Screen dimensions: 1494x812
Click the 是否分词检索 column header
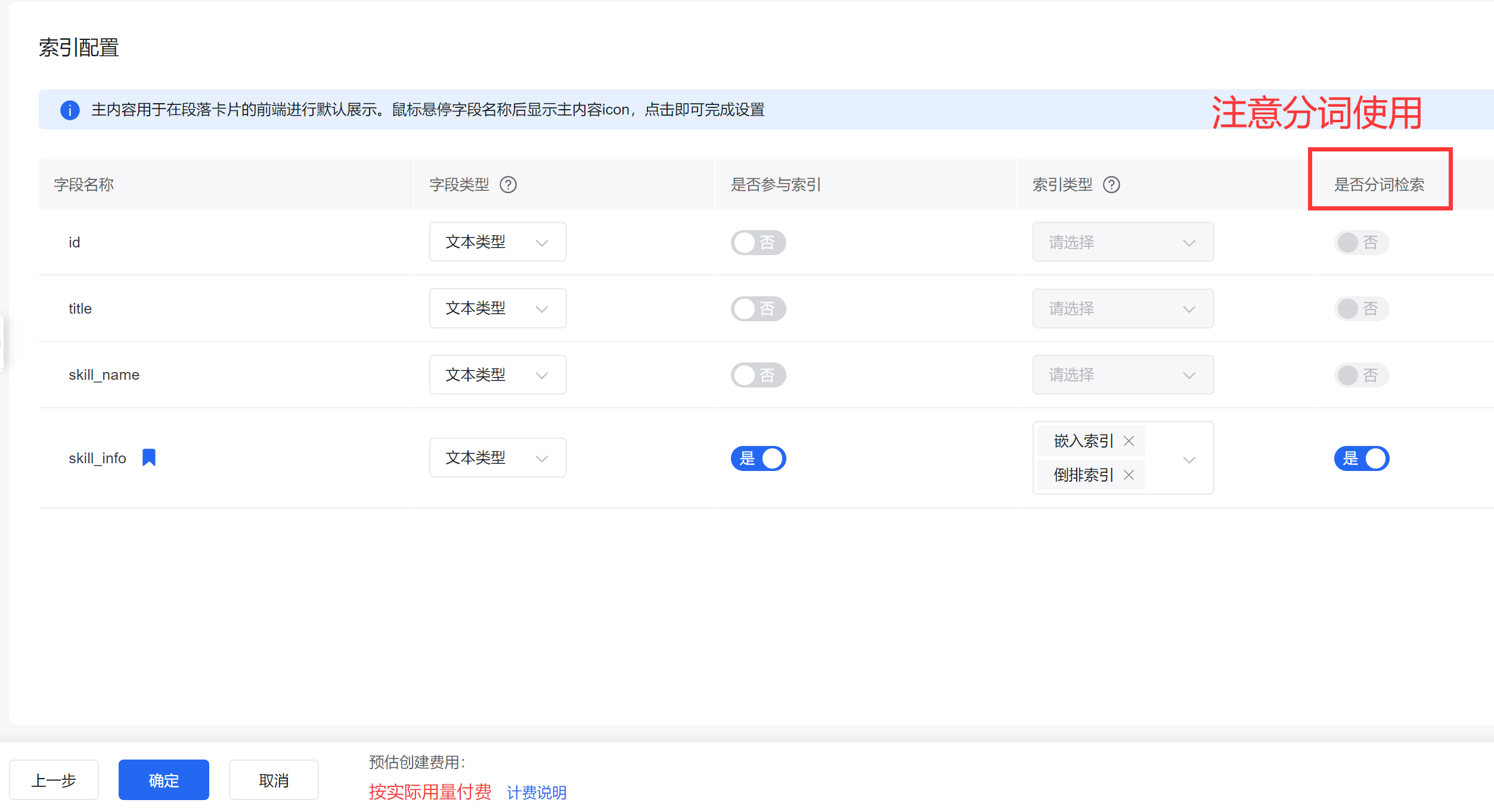tap(1379, 185)
